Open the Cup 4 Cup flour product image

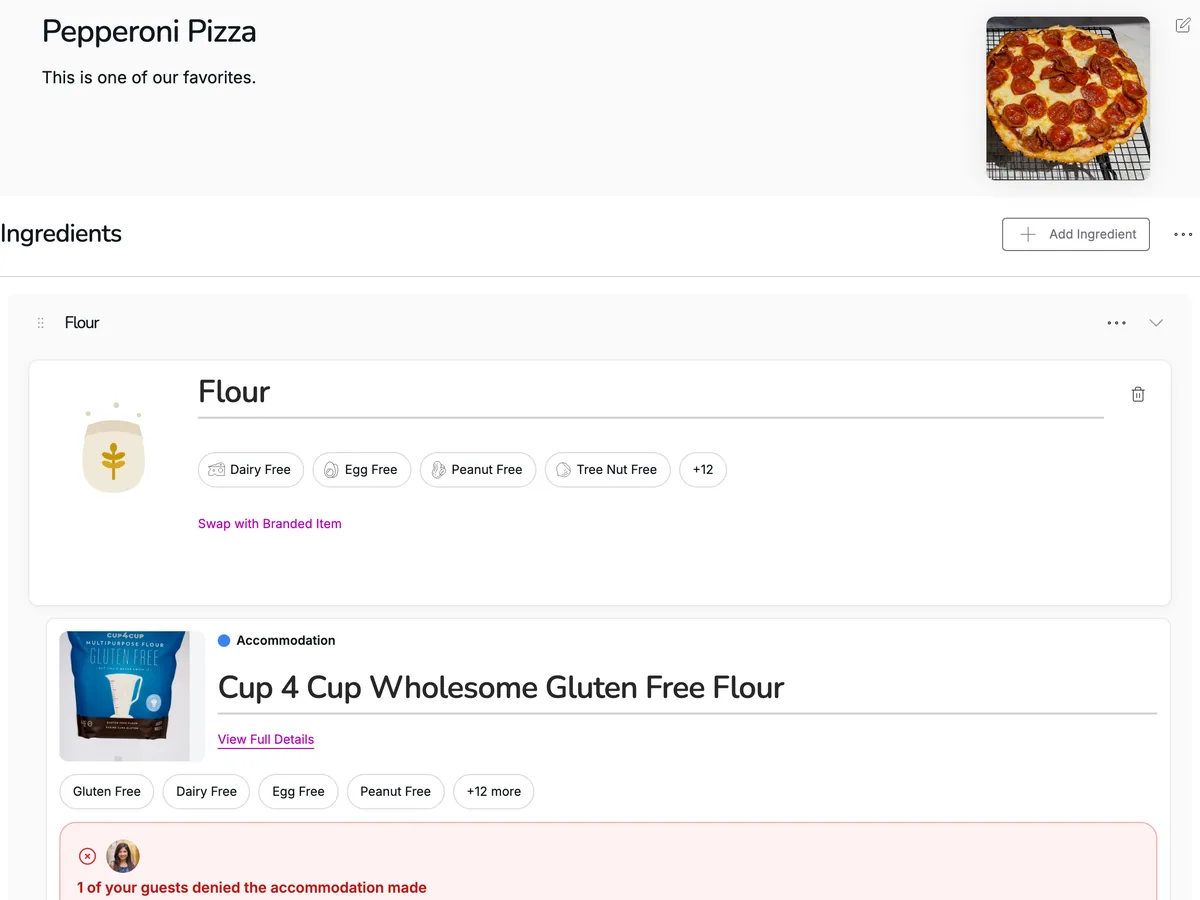click(132, 696)
